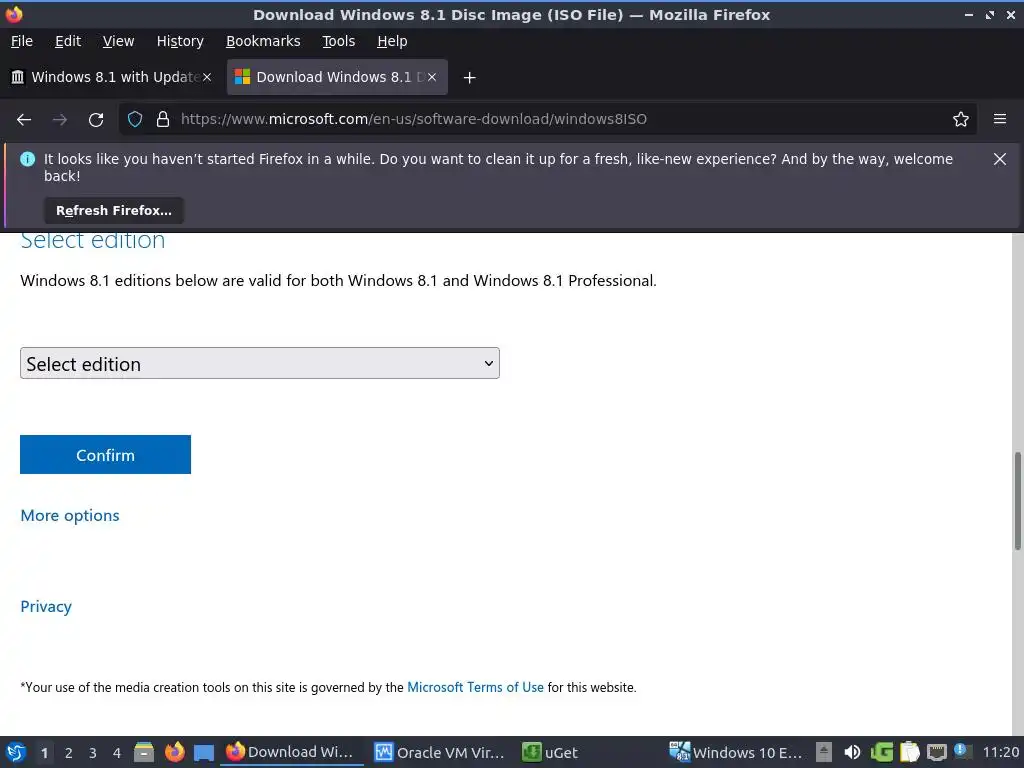This screenshot has width=1024, height=768.
Task: Open the volume speaker tray icon
Action: point(852,752)
